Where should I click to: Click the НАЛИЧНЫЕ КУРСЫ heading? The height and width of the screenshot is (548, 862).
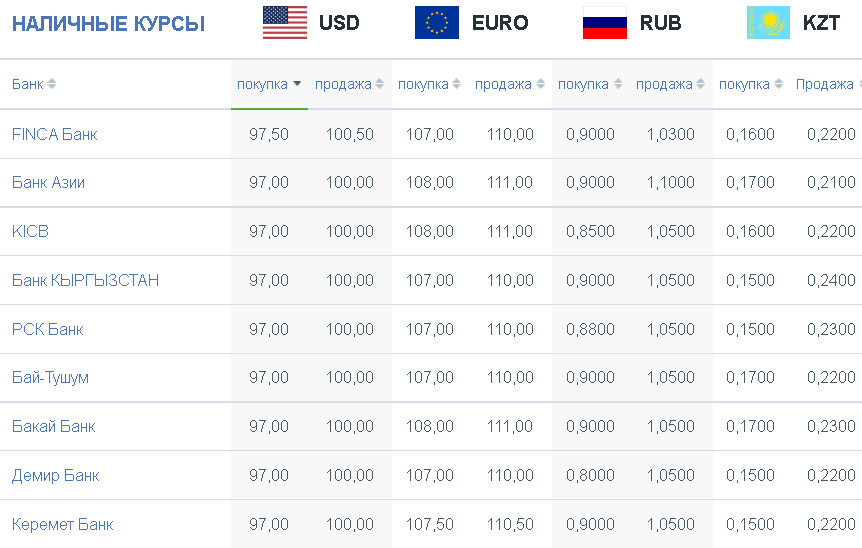point(108,24)
